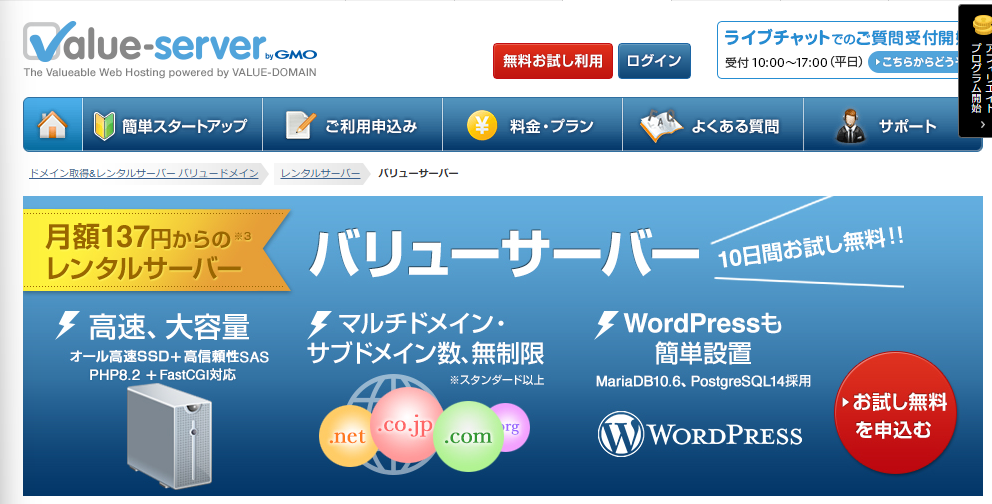The height and width of the screenshot is (504, 992).
Task: Open the FAQ open-book icon
Action: [x=660, y=125]
